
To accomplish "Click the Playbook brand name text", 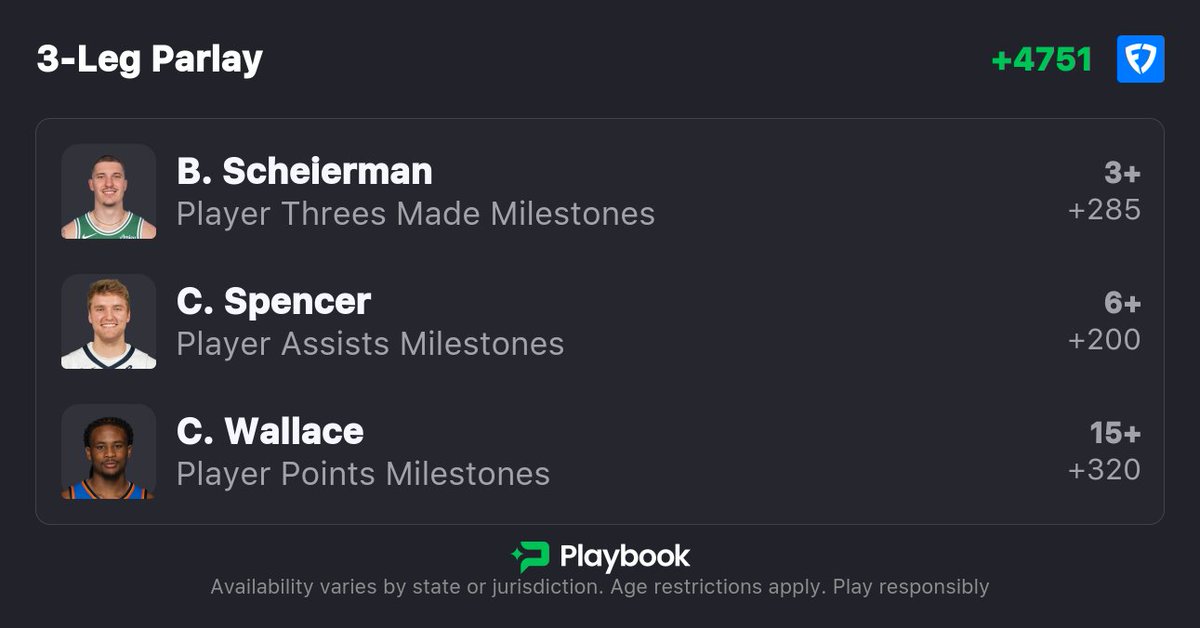I will point(625,557).
